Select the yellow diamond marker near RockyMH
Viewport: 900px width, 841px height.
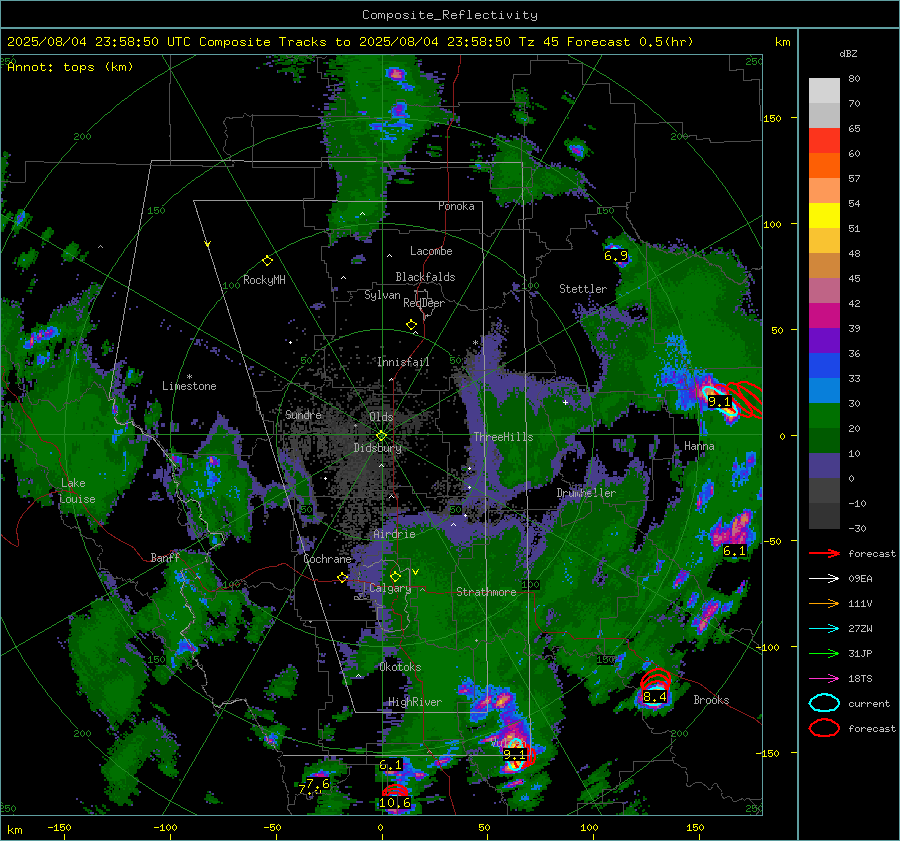pos(267,261)
